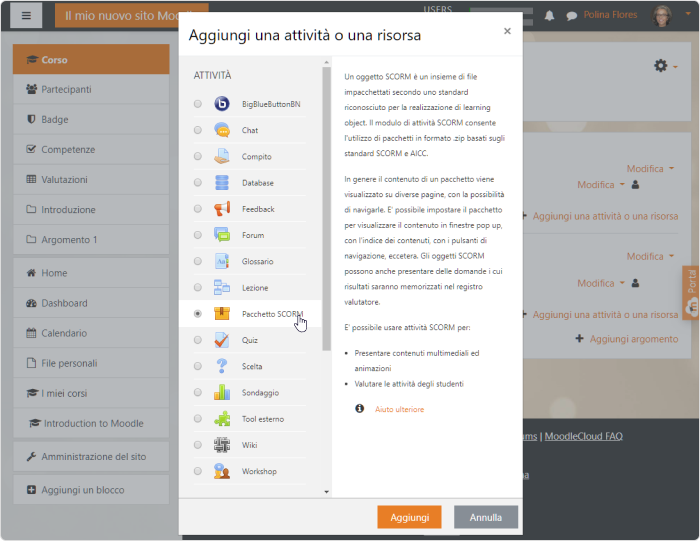Select the Lezione radio button
Viewport: 700px width, 541px height.
(197, 287)
